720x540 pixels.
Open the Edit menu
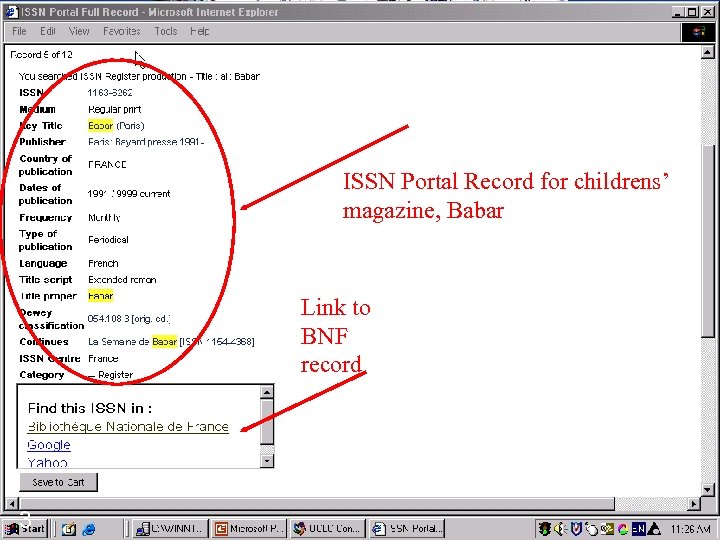pos(48,31)
